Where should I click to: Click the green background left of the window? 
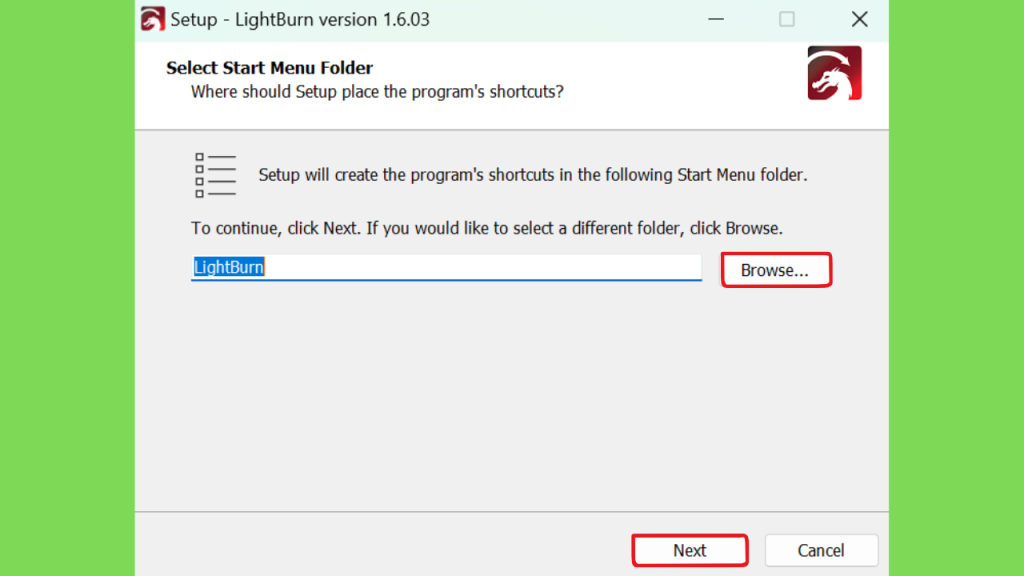[x=67, y=288]
